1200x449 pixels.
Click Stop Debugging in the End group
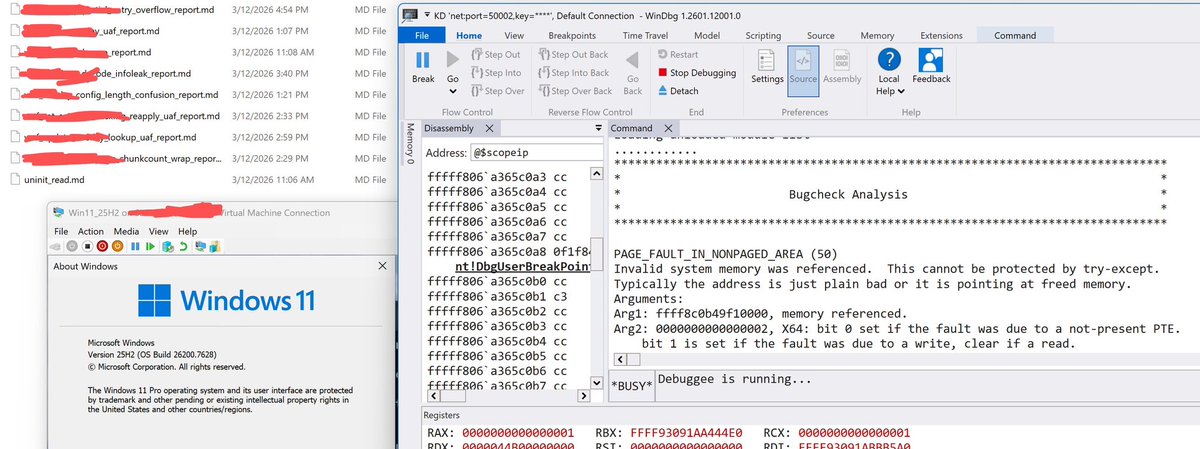click(697, 73)
